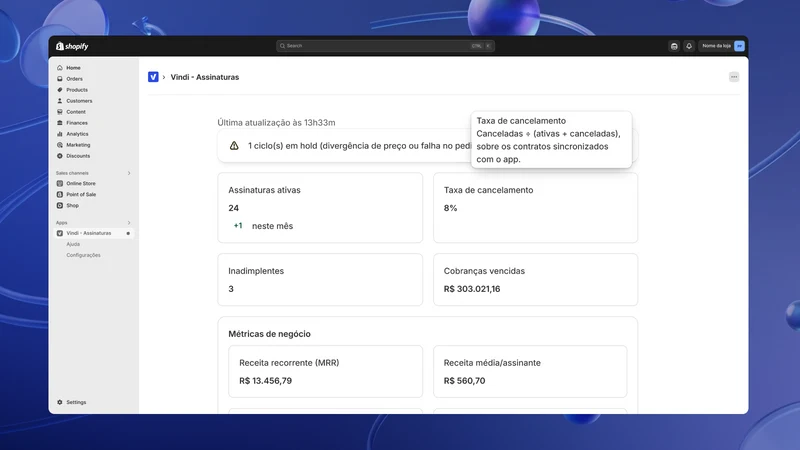Click the R$ 560,70 value
Screen dimensions: 800x450
[464, 381]
